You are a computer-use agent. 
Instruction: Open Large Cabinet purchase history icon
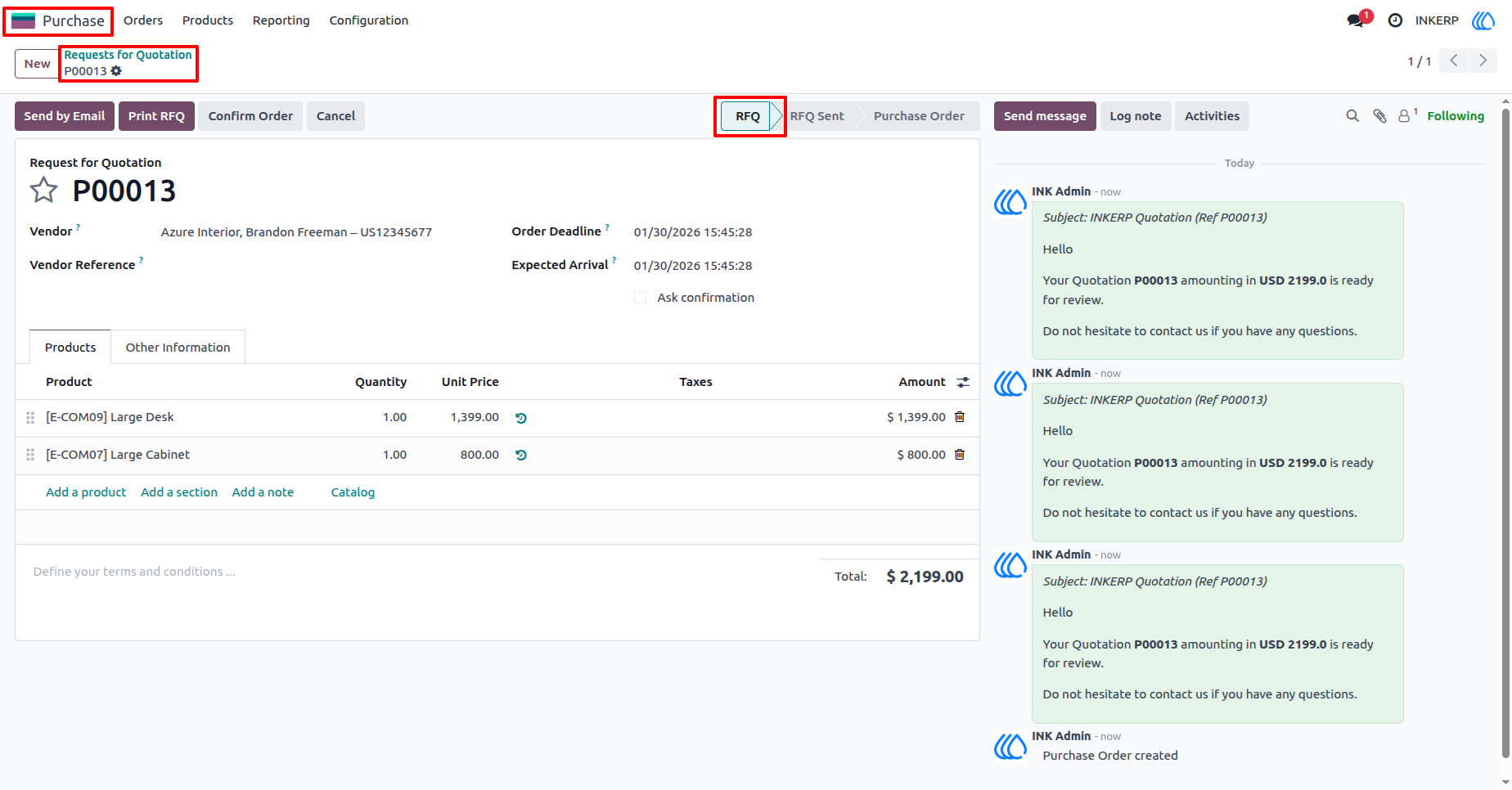(521, 456)
